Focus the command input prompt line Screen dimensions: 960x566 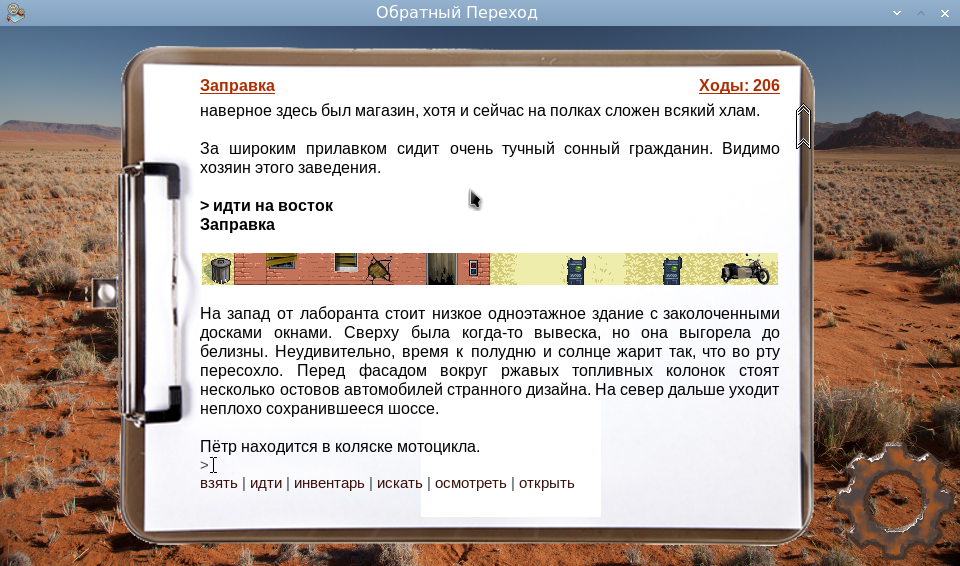point(400,465)
